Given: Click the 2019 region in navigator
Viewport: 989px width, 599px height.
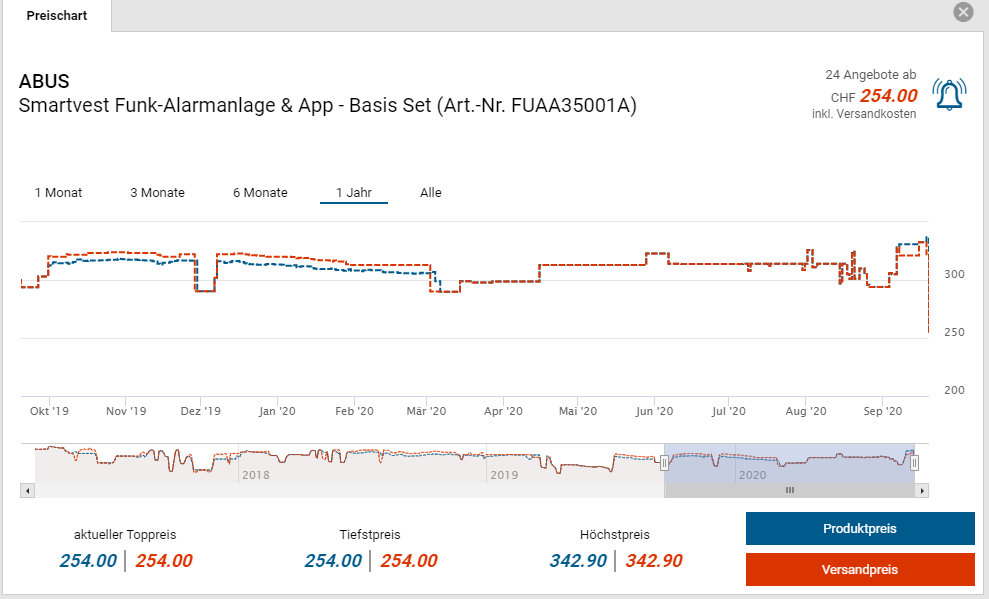Looking at the screenshot, I should click(x=503, y=475).
